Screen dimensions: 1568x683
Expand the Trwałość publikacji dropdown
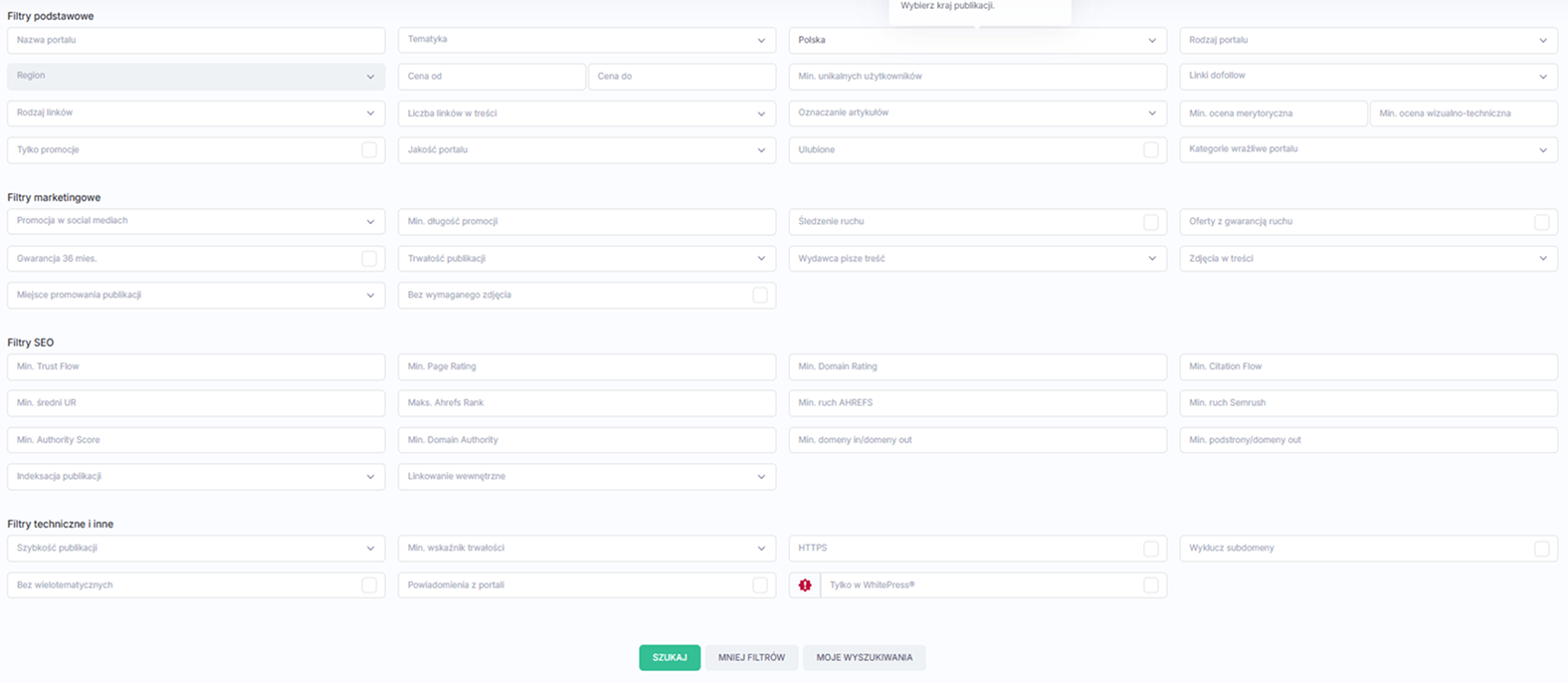click(x=586, y=259)
